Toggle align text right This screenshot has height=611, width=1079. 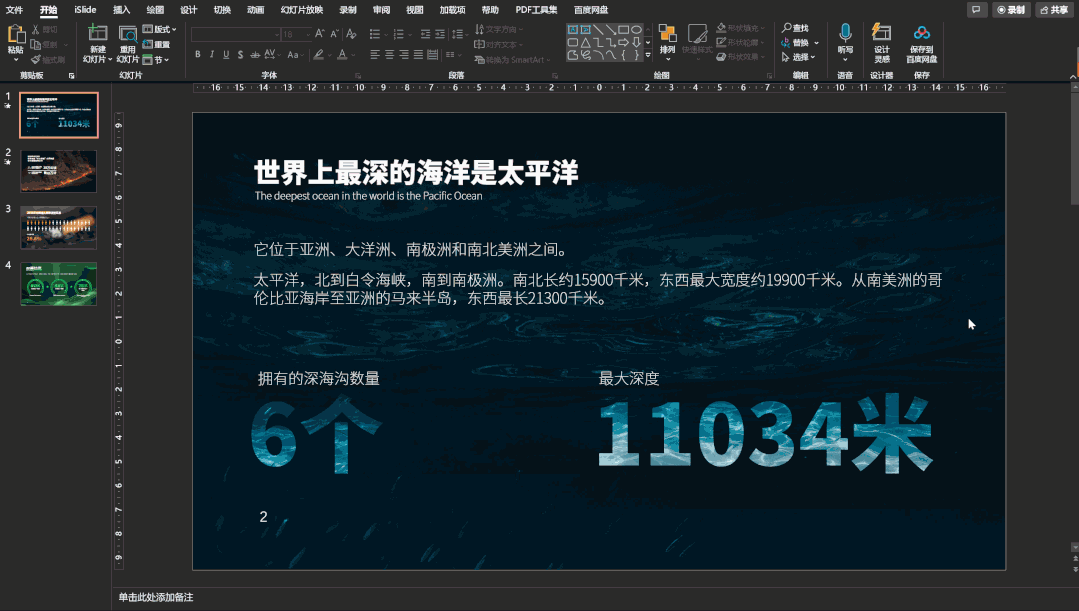(403, 54)
